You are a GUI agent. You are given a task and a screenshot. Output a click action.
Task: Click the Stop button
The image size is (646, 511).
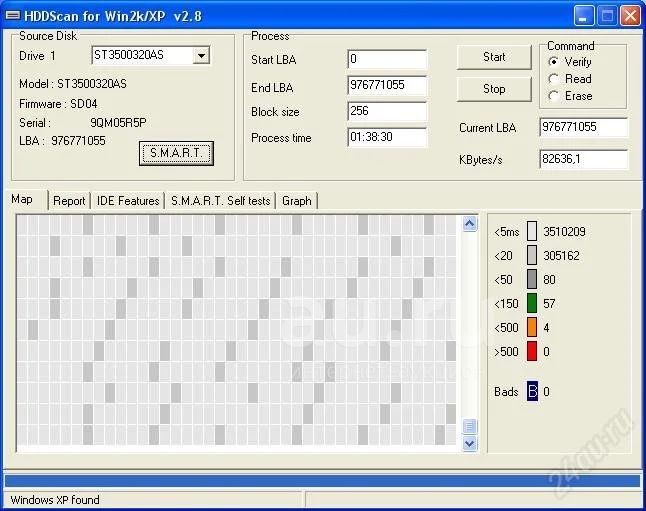[x=494, y=89]
